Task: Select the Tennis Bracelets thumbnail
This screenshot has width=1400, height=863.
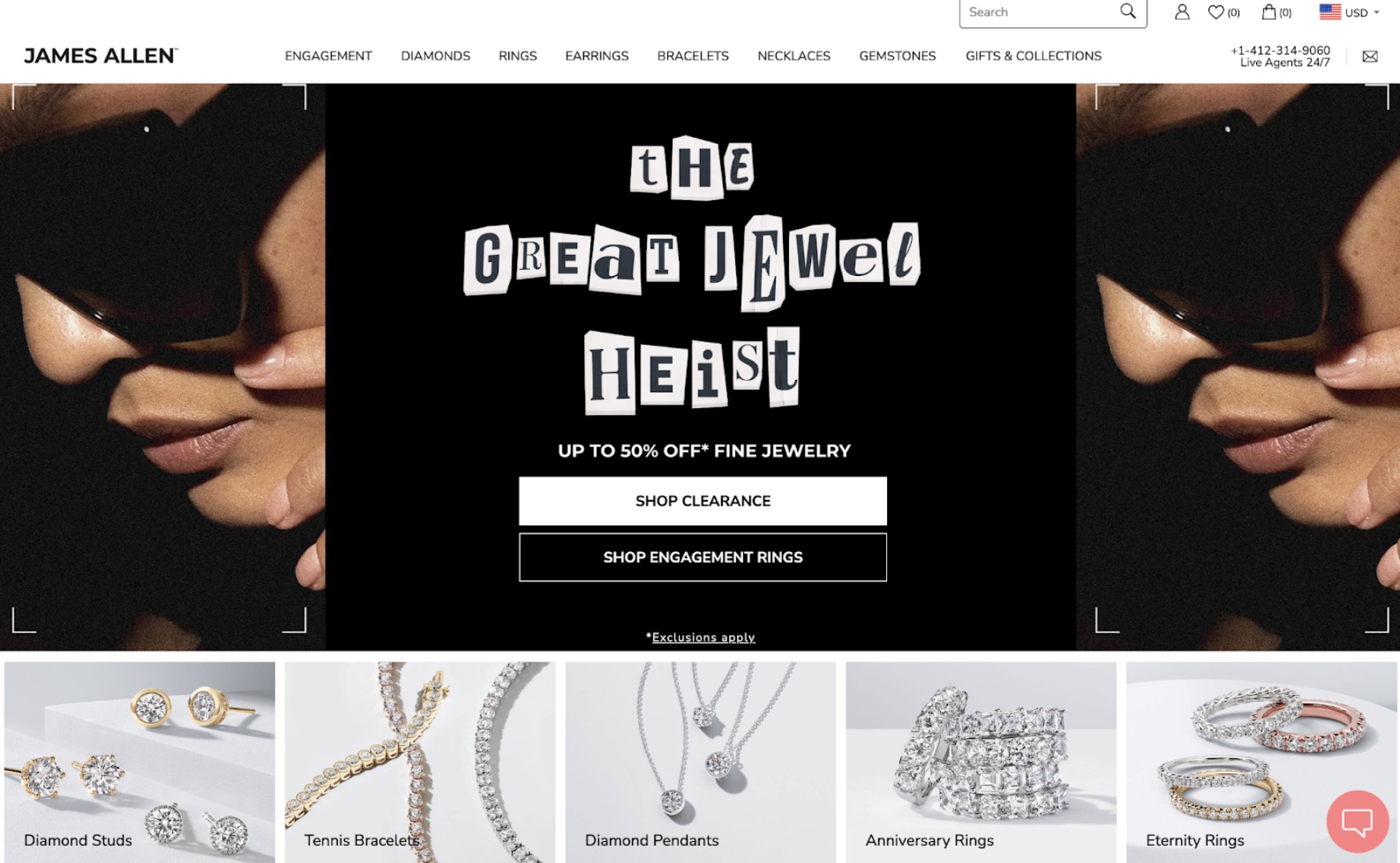Action: tap(420, 762)
